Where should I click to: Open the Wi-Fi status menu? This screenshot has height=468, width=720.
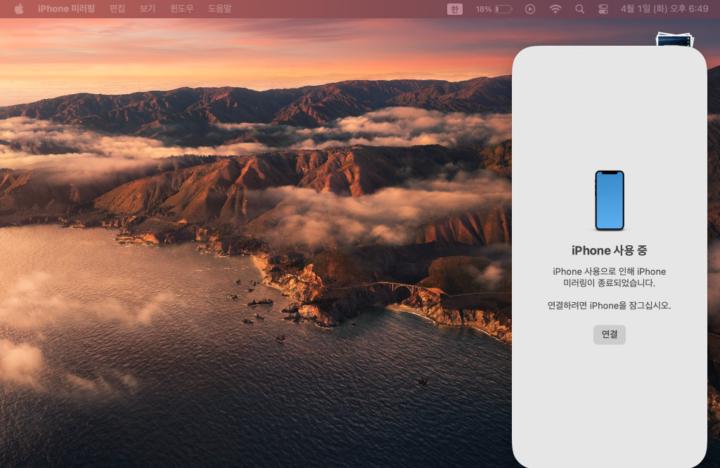[x=555, y=9]
